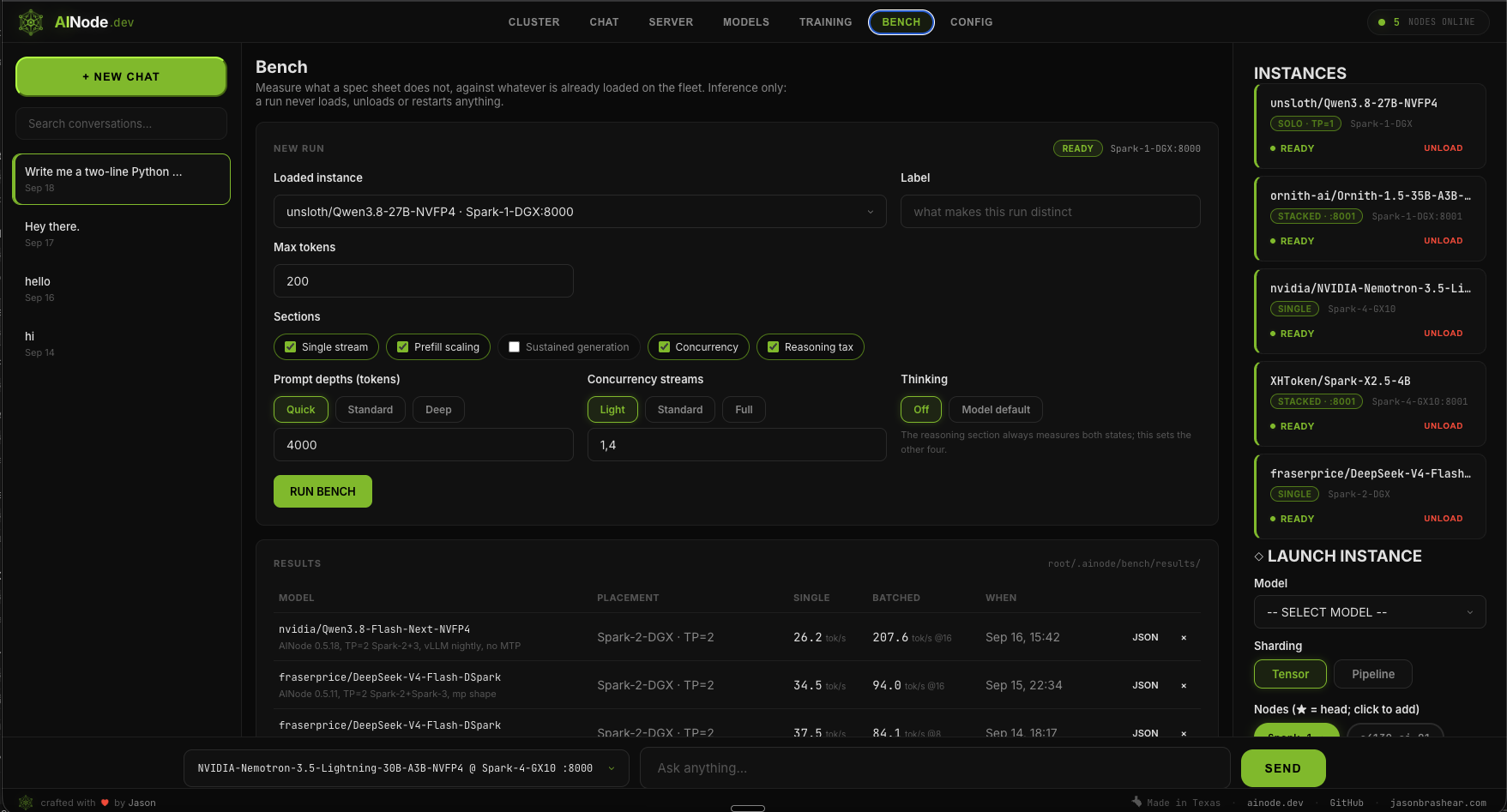Set Thinking to Model default
1507x812 pixels.
[x=996, y=410]
